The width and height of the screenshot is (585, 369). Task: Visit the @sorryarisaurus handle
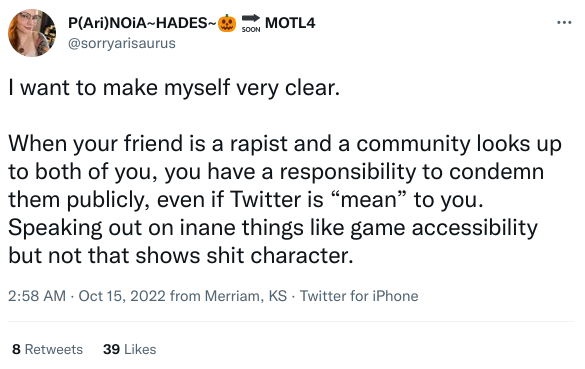[122, 43]
